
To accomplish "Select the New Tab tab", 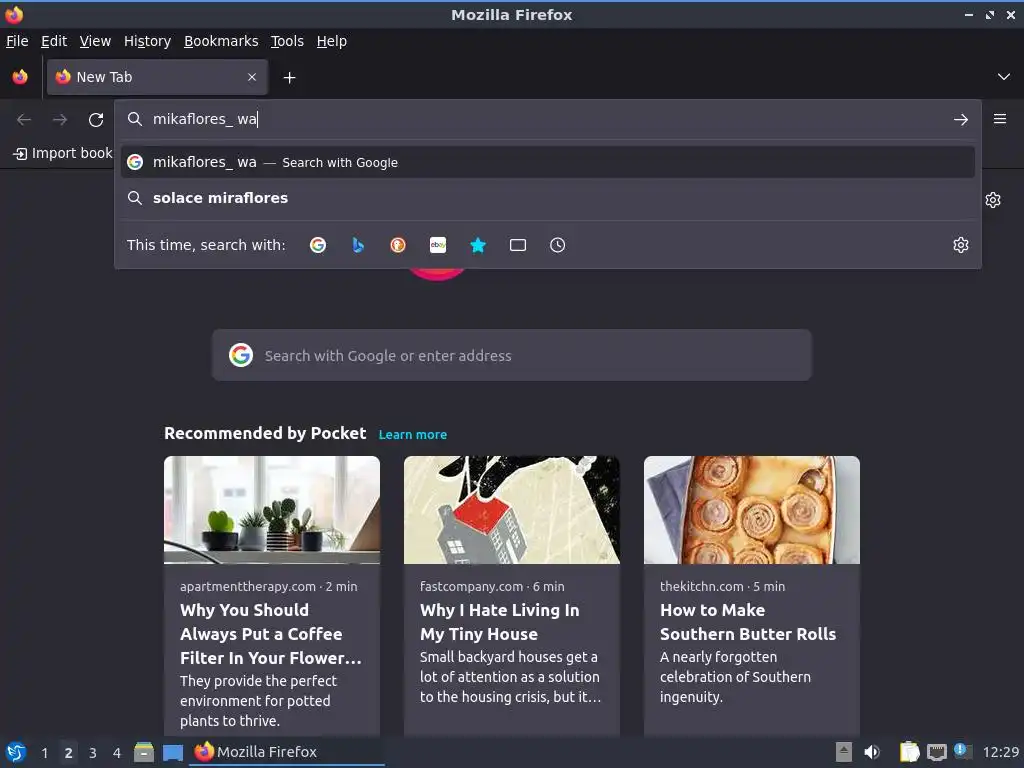I will click(157, 77).
